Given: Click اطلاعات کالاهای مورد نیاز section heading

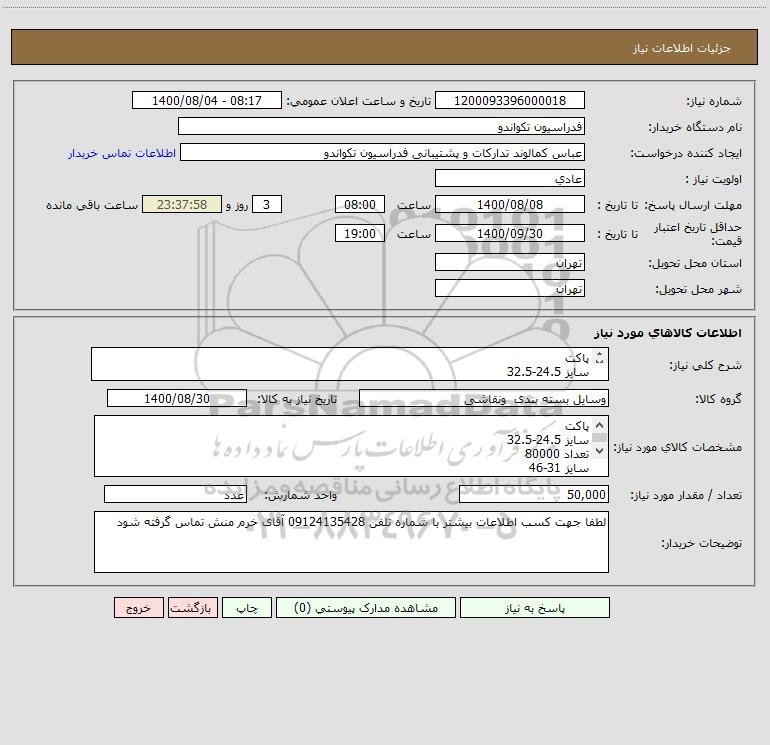Looking at the screenshot, I should 668,333.
